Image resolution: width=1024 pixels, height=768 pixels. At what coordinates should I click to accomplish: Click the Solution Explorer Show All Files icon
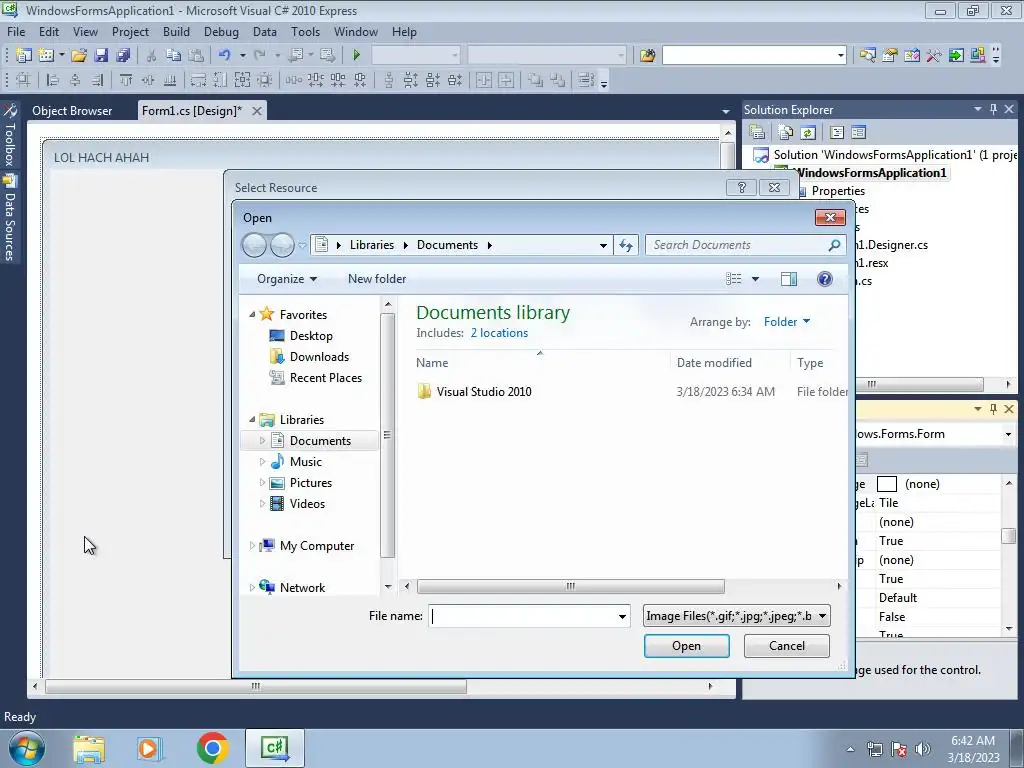(x=786, y=133)
